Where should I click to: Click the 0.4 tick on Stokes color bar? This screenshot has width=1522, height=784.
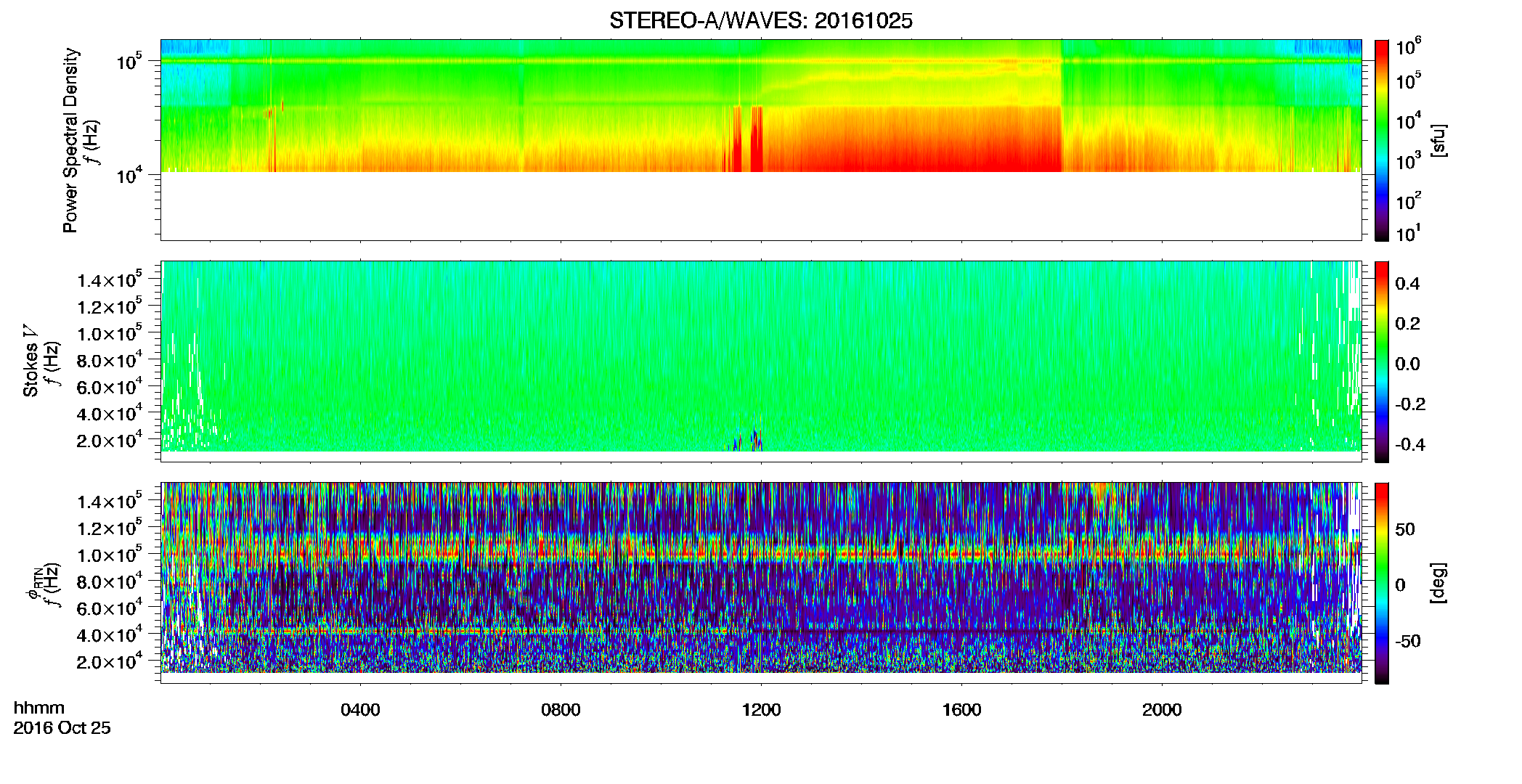pyautogui.click(x=1407, y=284)
